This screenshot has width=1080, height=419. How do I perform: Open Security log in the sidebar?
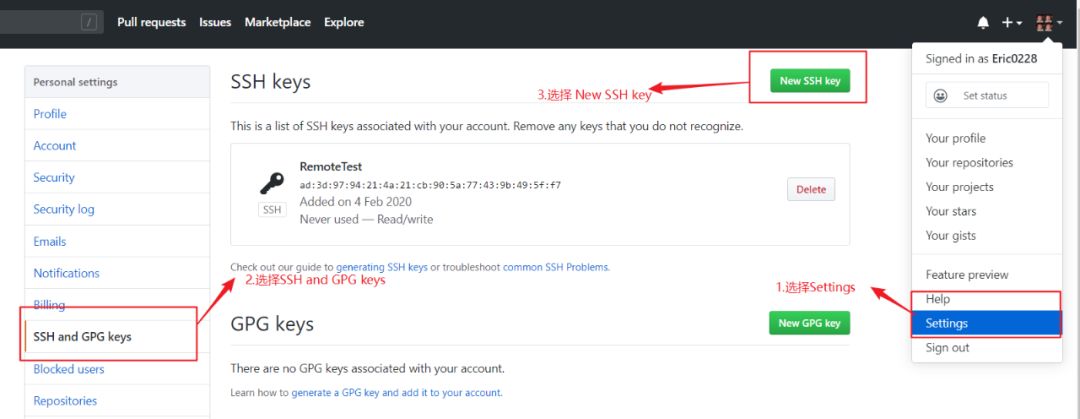coord(117,209)
